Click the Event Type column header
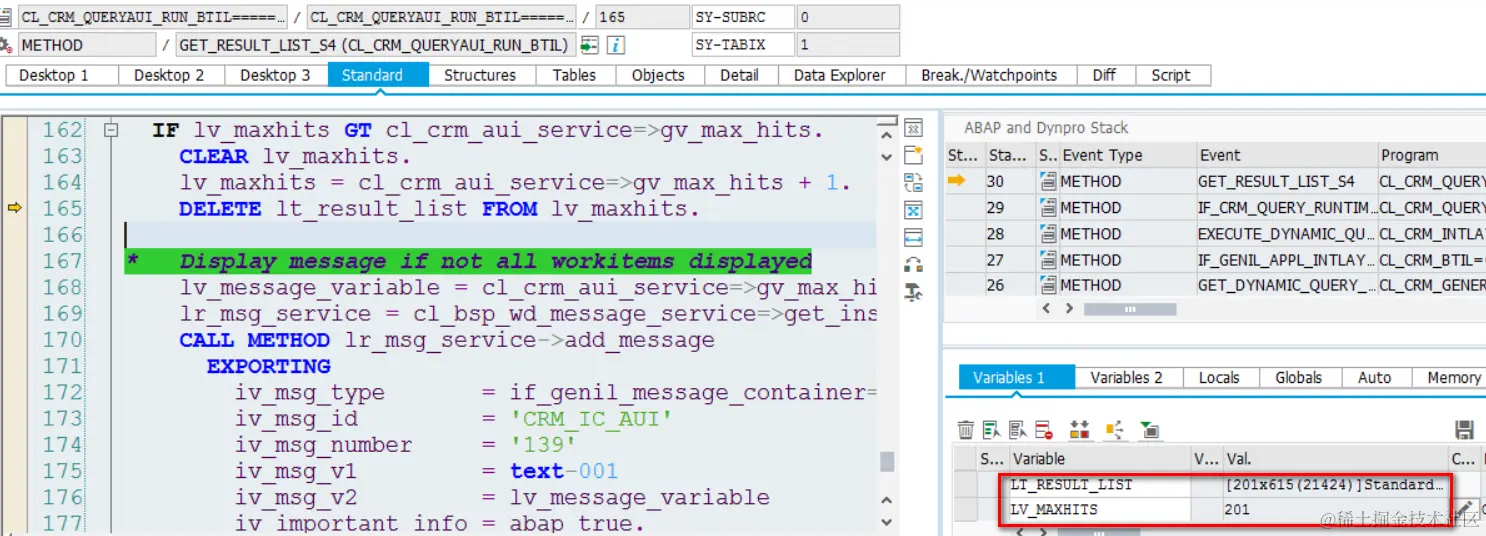This screenshot has height=536, width=1486. pyautogui.click(x=1127, y=155)
